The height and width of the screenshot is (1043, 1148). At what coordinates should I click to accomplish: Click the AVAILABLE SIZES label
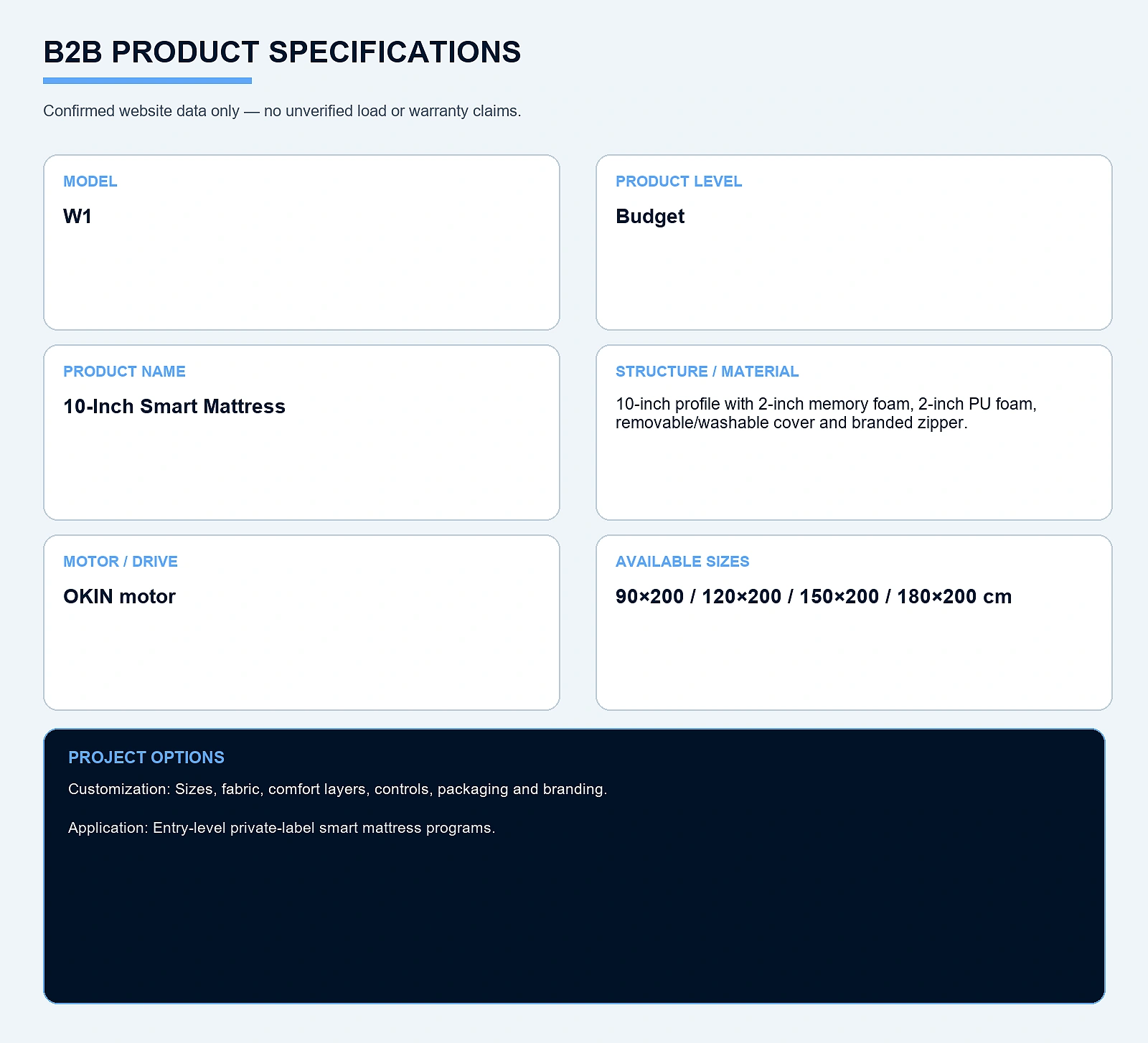[x=682, y=562]
